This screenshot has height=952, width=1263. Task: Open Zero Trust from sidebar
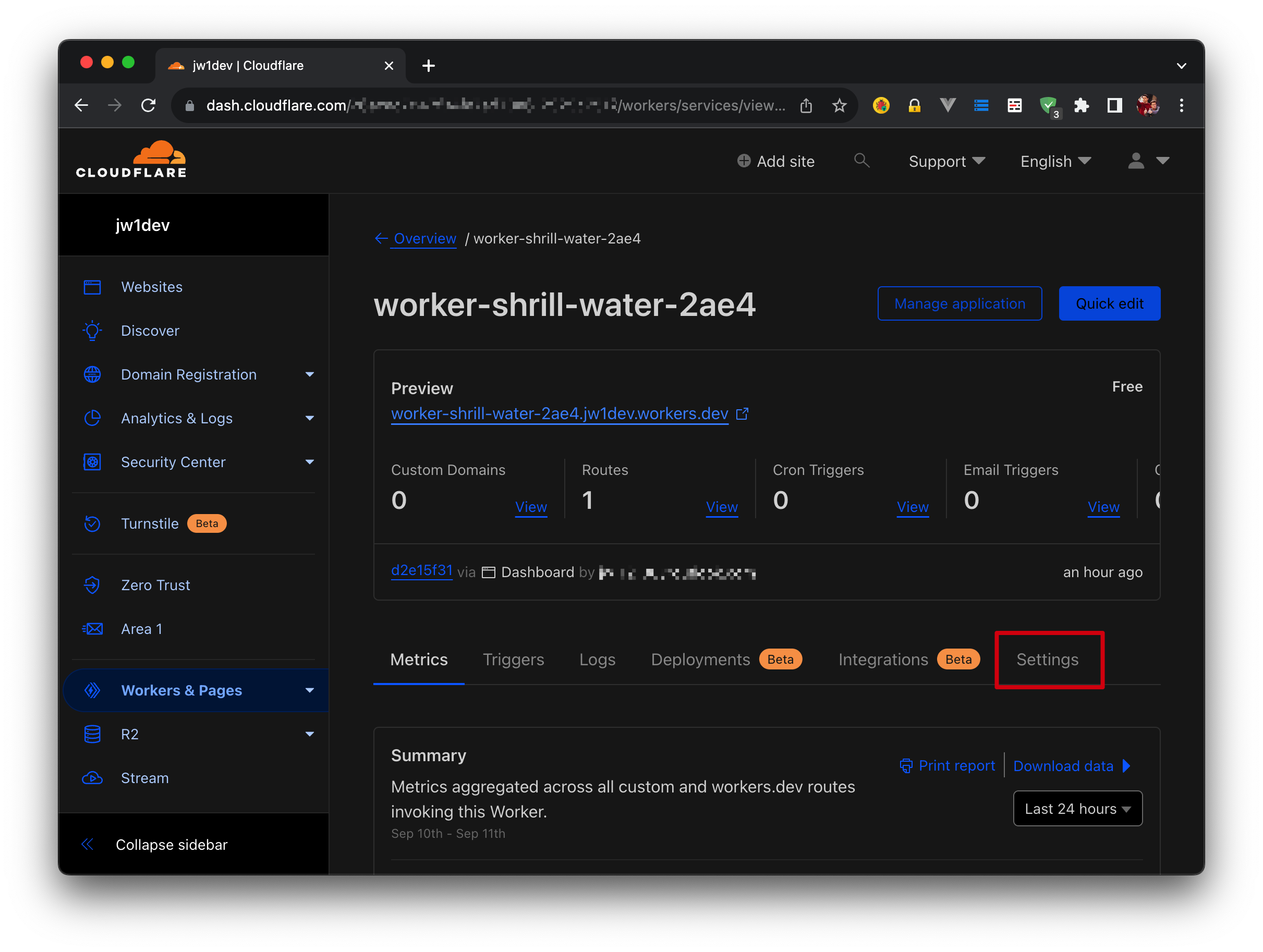155,585
